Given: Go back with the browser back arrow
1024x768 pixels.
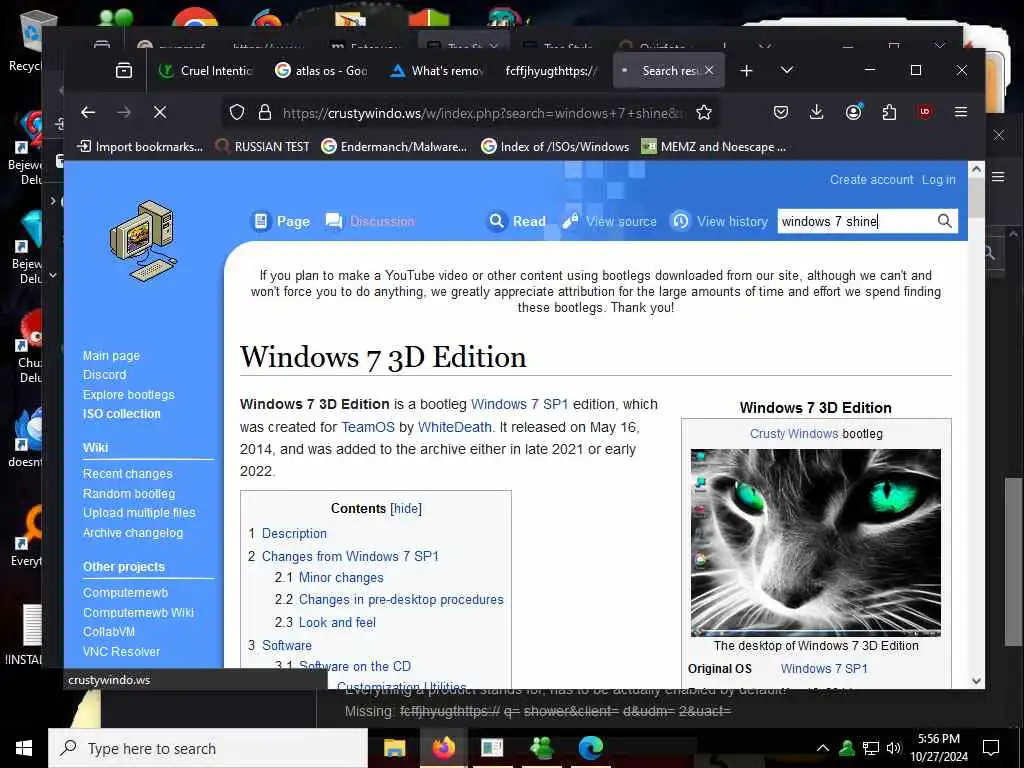Looking at the screenshot, I should tap(88, 112).
